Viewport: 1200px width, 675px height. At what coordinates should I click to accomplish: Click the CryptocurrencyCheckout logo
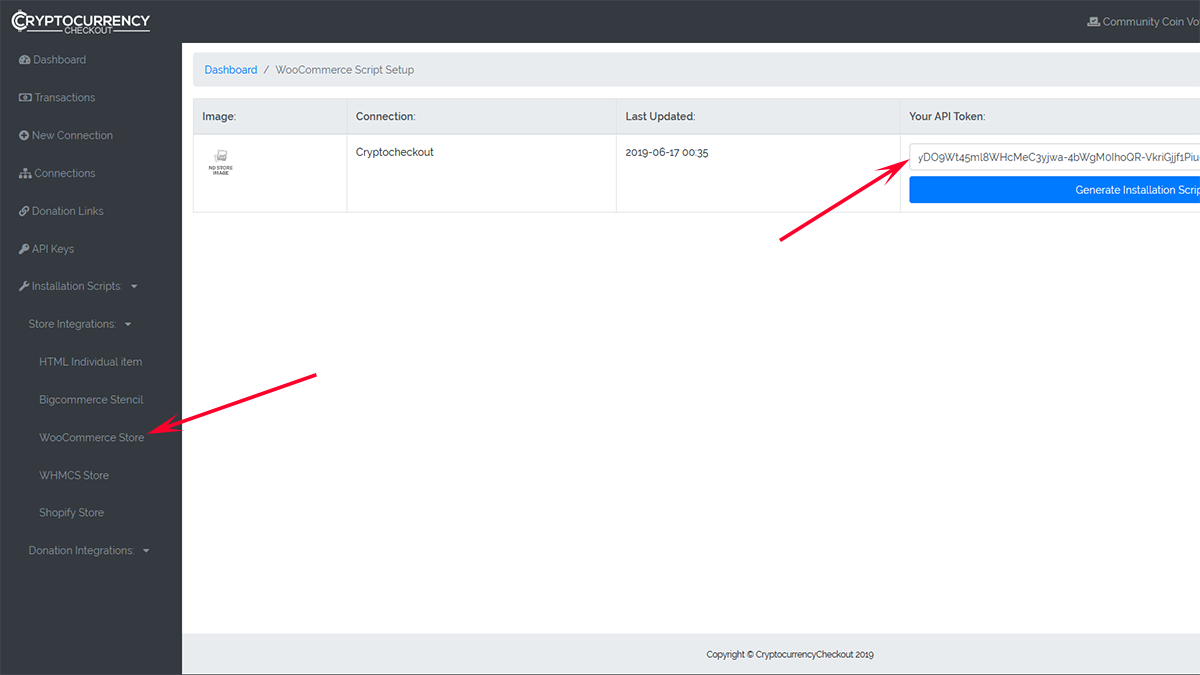pos(80,22)
